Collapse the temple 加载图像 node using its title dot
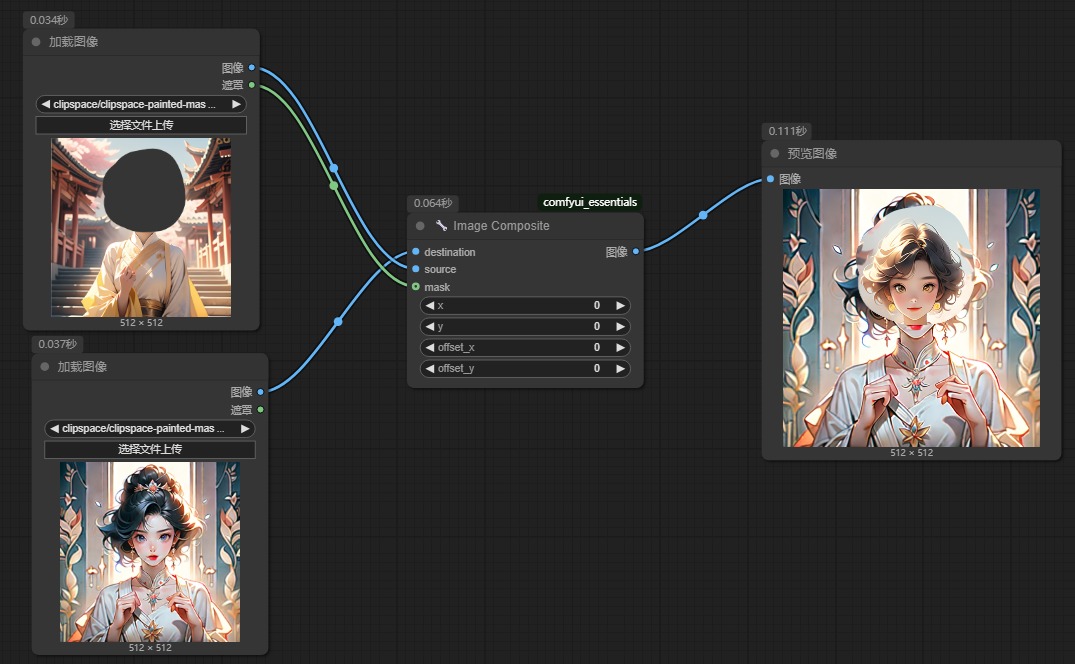This screenshot has width=1075, height=664. pyautogui.click(x=36, y=42)
